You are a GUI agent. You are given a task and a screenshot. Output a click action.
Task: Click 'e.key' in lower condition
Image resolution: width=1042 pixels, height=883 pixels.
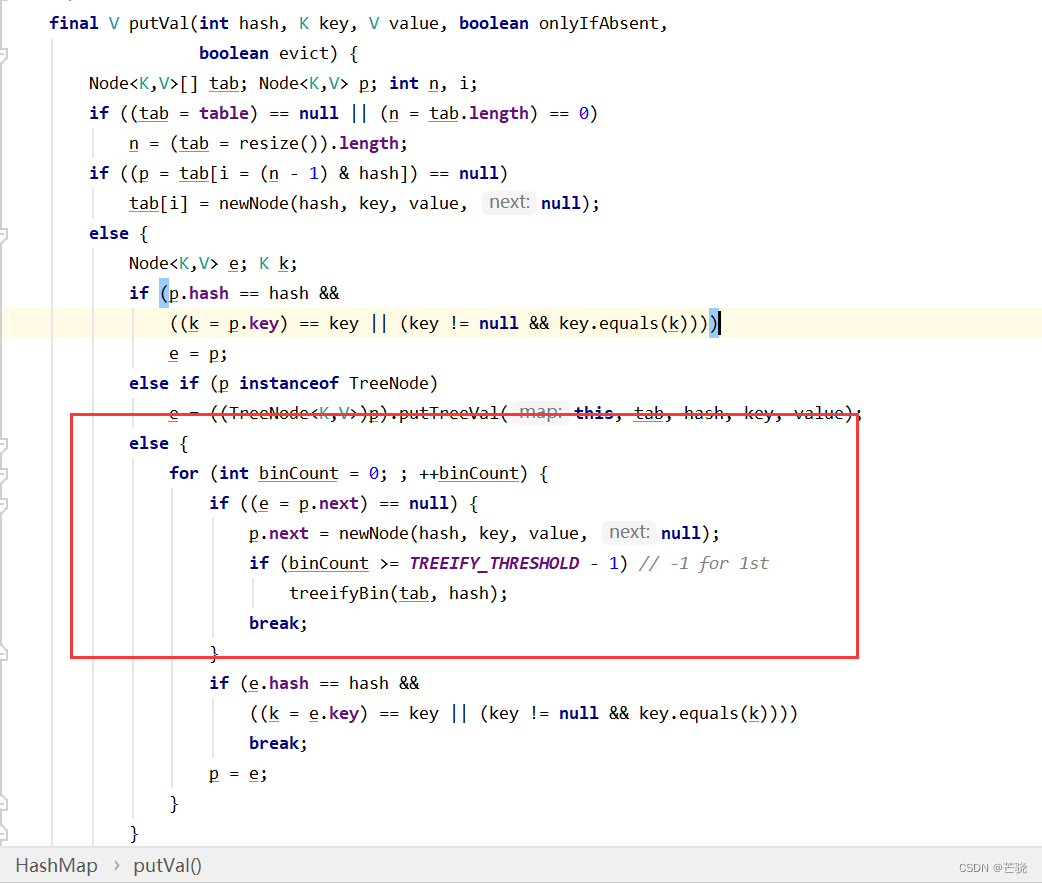[x=334, y=714]
